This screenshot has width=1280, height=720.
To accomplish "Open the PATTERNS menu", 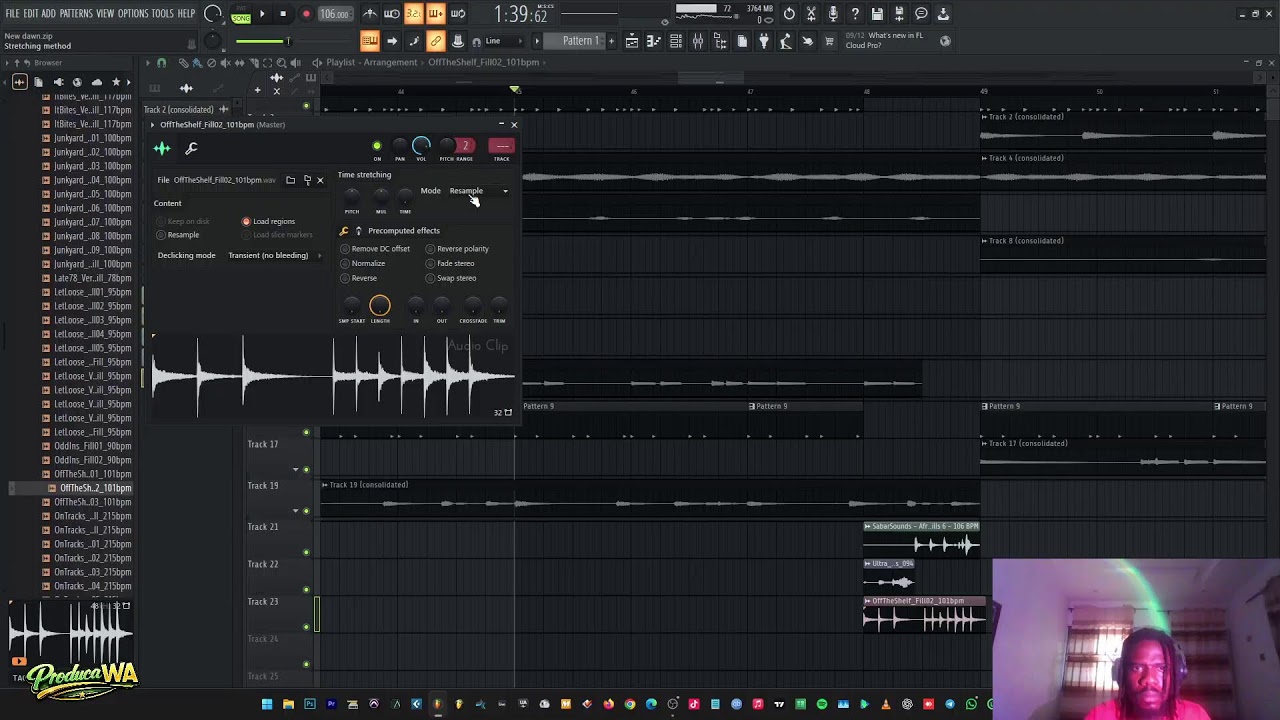I will coord(76,14).
